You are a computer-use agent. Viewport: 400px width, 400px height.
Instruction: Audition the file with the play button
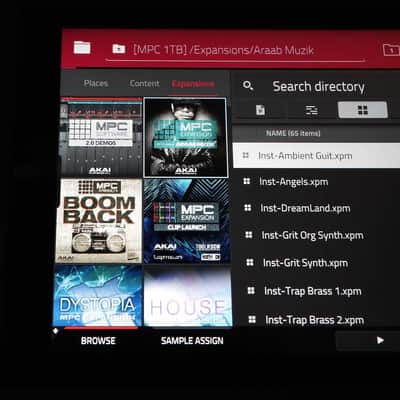tap(380, 340)
